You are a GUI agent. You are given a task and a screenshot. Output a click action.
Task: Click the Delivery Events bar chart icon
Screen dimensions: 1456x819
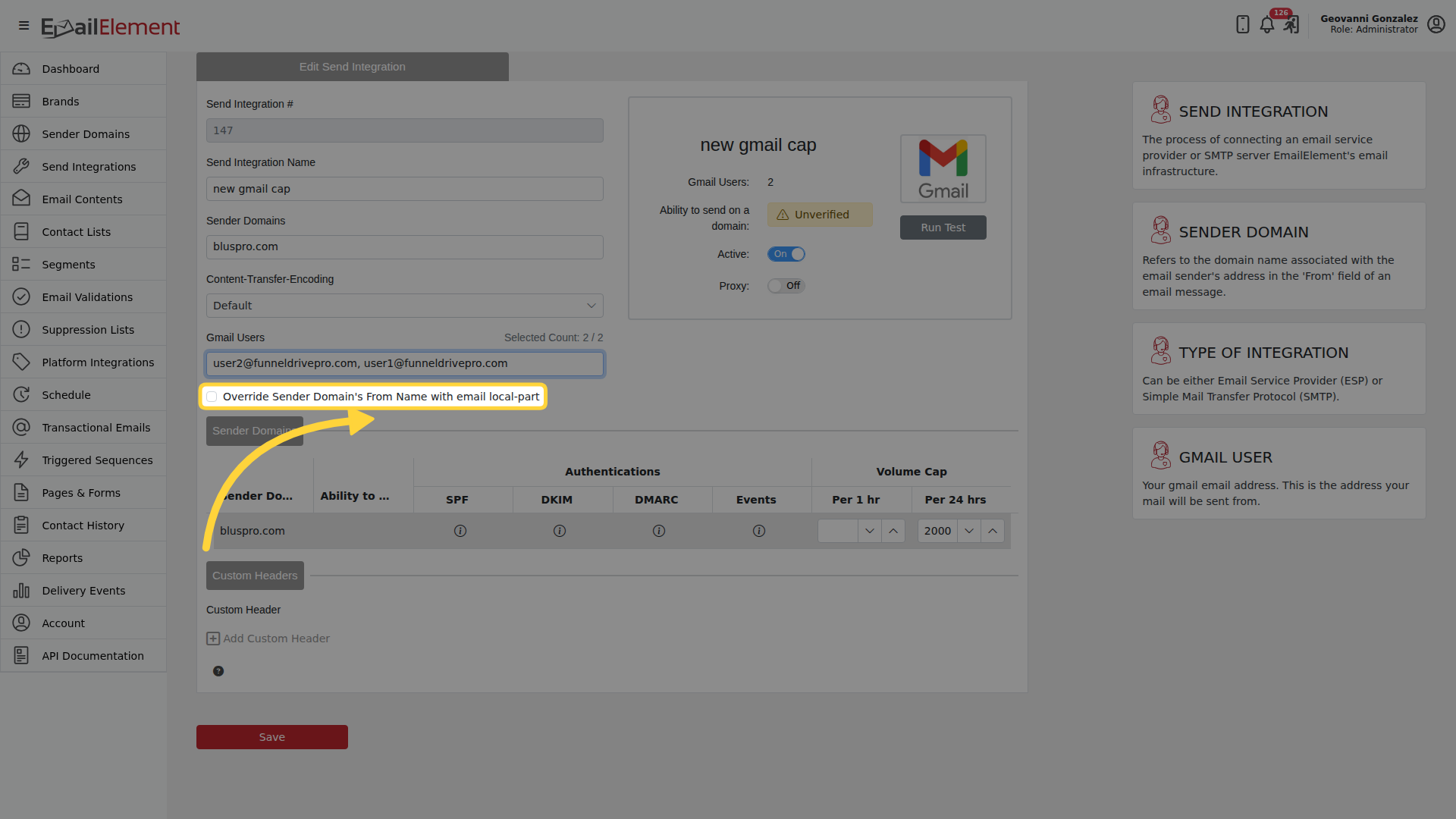pyautogui.click(x=21, y=590)
